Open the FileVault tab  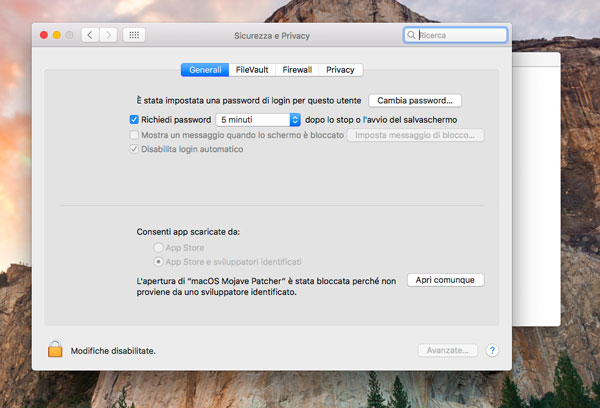(x=252, y=70)
